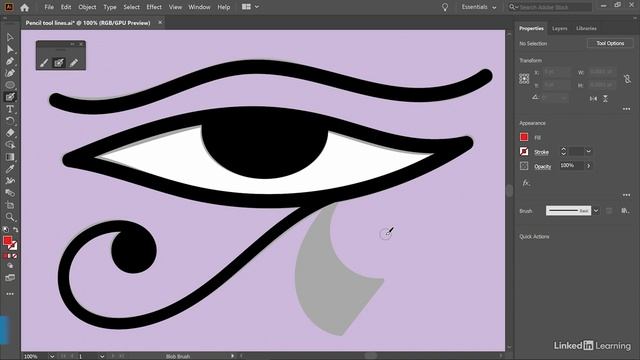This screenshot has height=360, width=640.
Task: Set paint mode to None in toolbar
Action: point(15,256)
